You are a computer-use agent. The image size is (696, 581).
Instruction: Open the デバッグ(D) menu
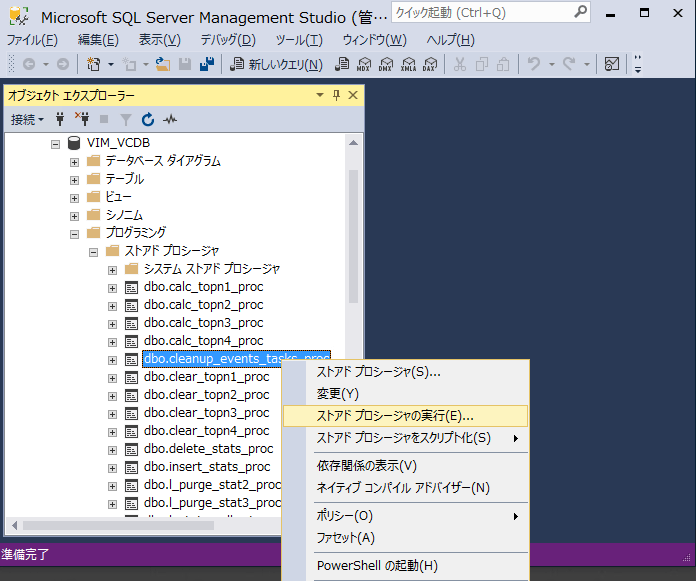click(x=228, y=40)
